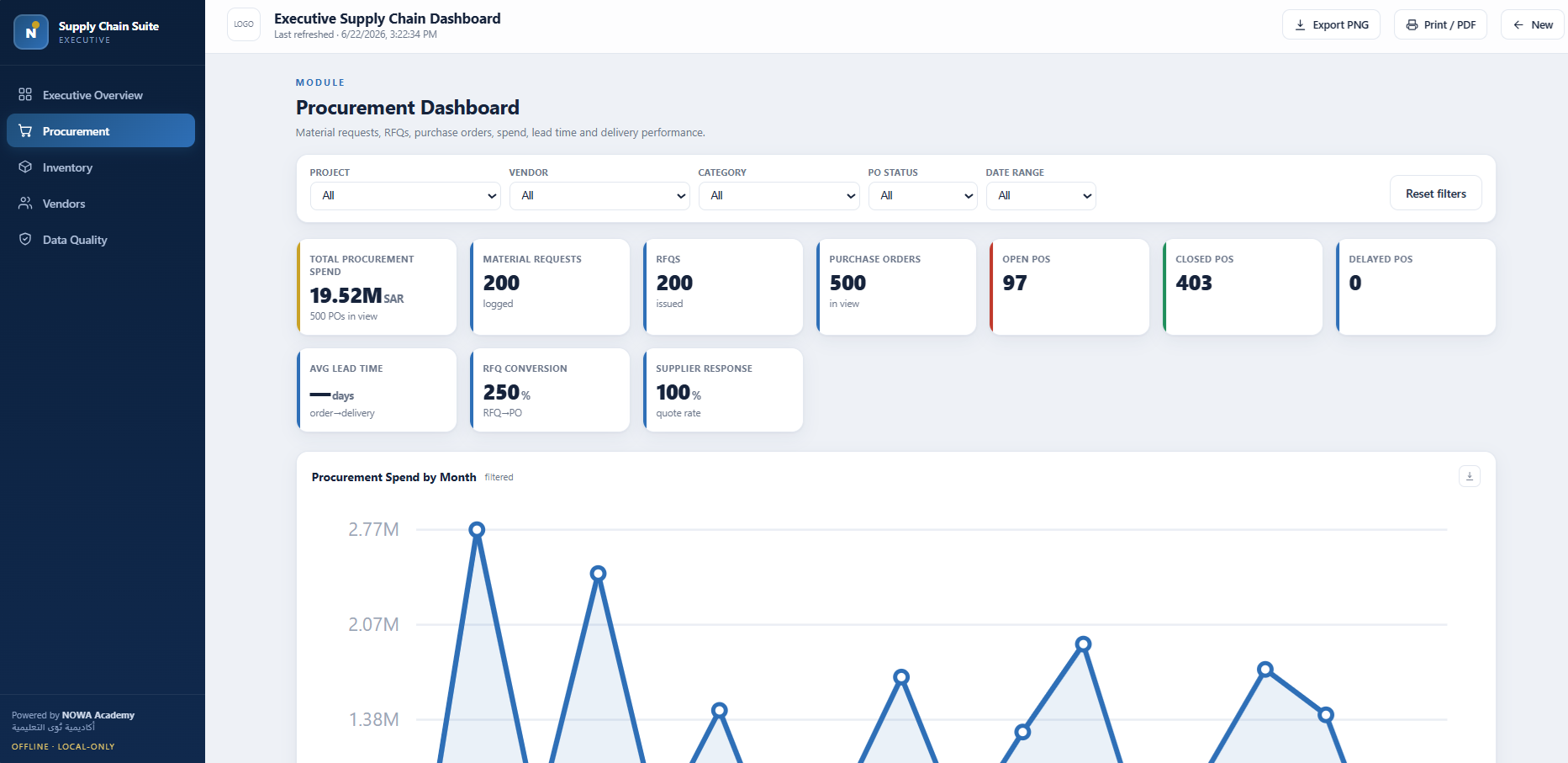Click the LOGO placeholder in header
Screen dimensions: 1568x763
(x=244, y=24)
